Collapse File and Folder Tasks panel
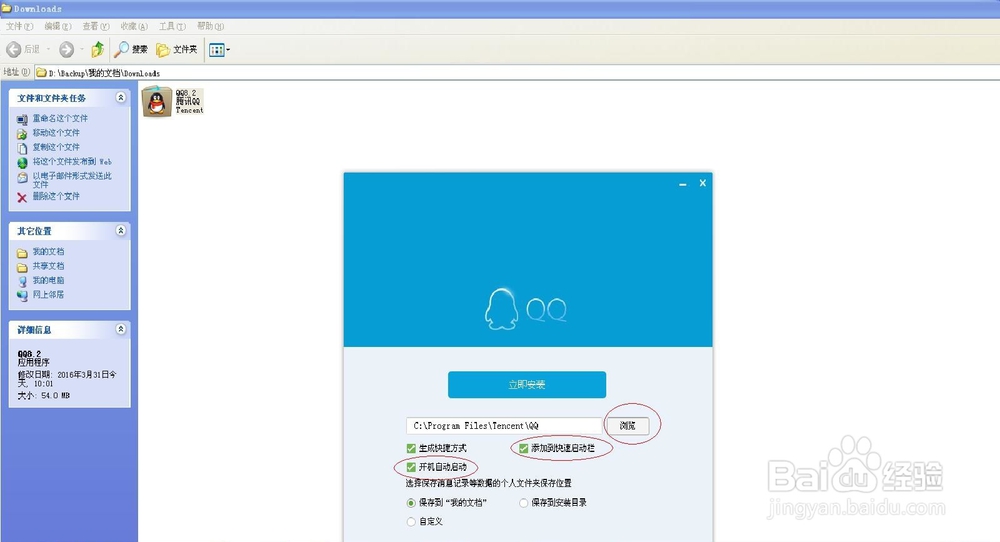1000x542 pixels. 121,98
